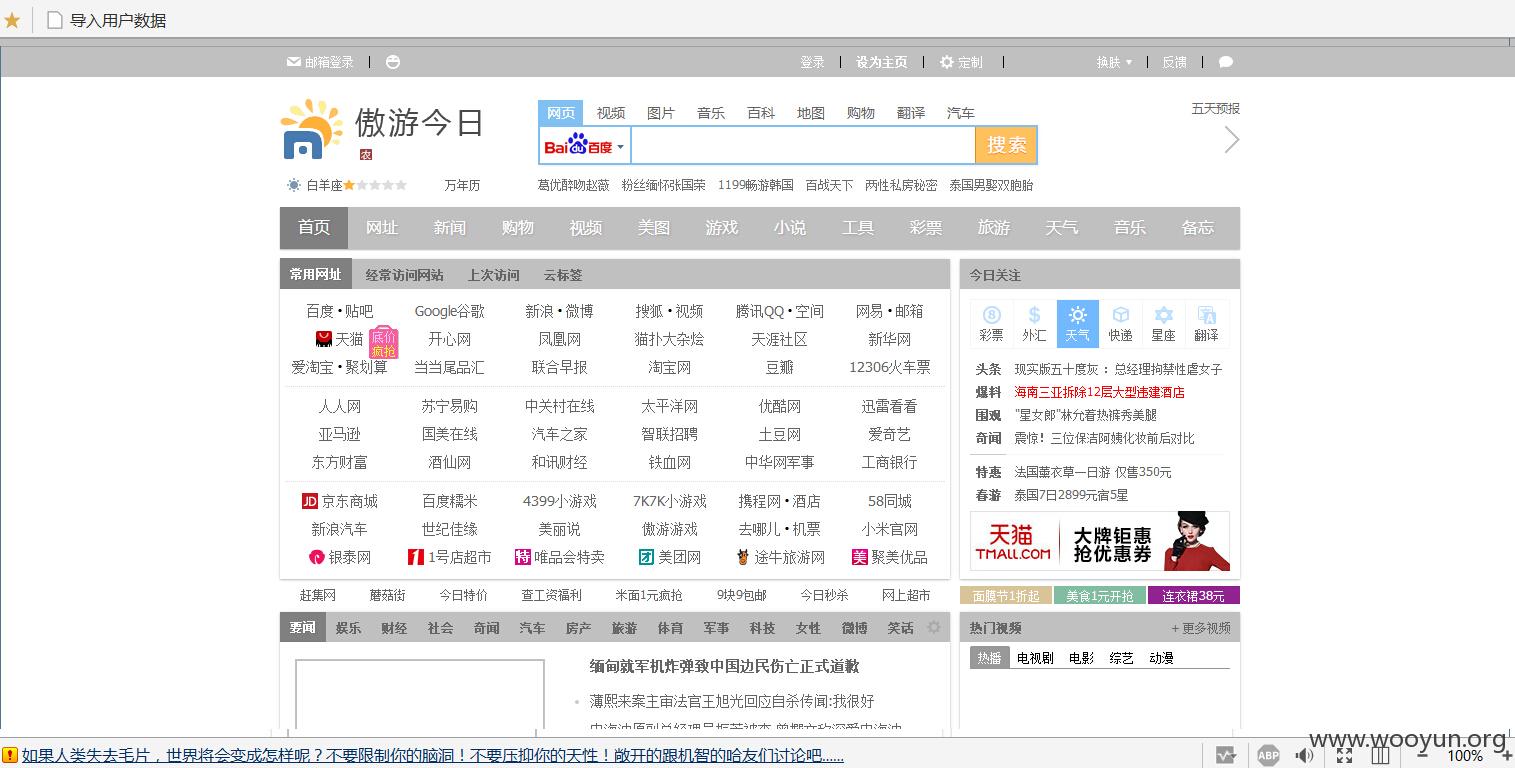Screen dimensions: 1515x768
Task: Select the 视频 search category tab
Action: pos(611,113)
